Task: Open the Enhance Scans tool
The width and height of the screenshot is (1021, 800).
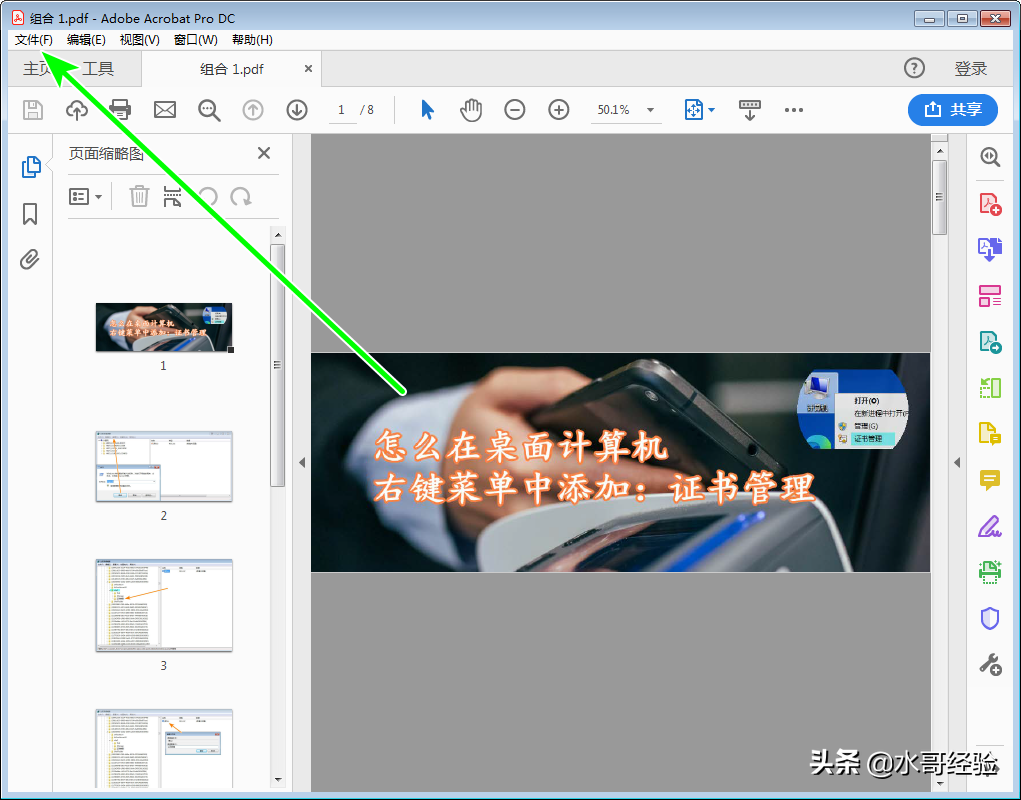Action: coord(990,572)
